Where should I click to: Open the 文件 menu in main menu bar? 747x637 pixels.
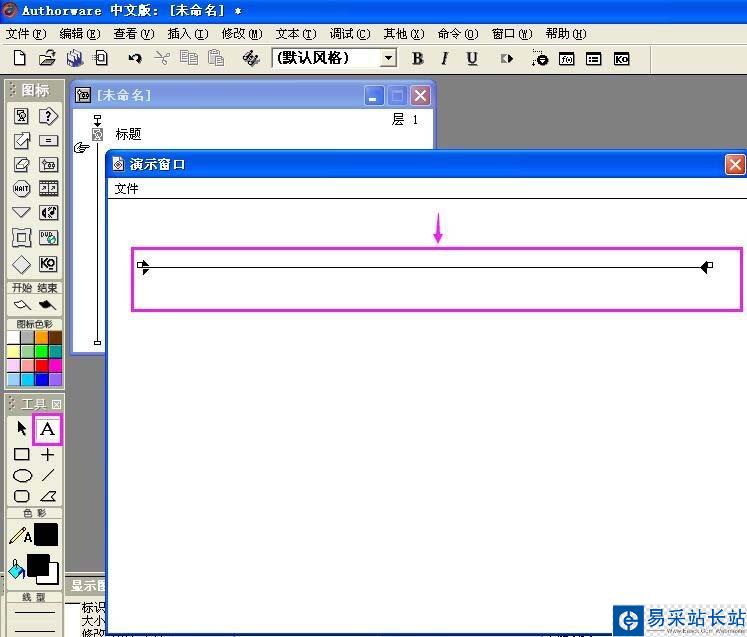tap(26, 34)
